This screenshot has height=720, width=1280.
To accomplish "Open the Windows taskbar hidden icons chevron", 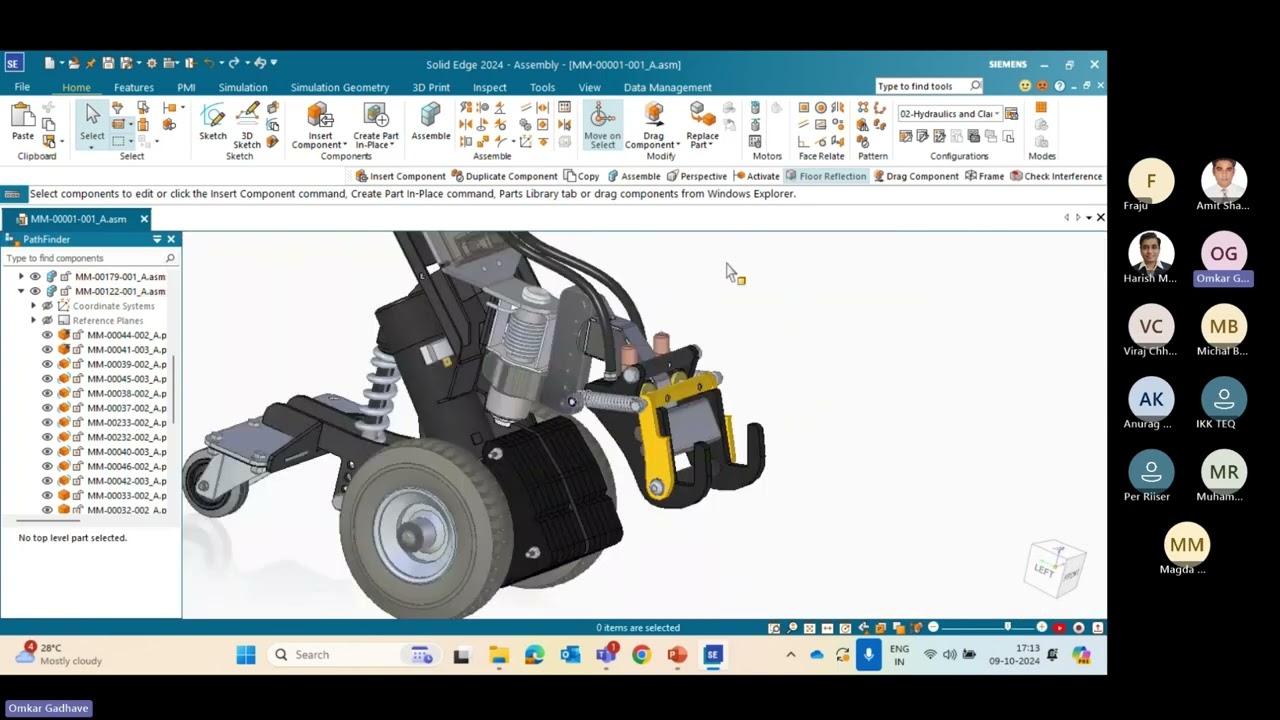I will [x=790, y=655].
